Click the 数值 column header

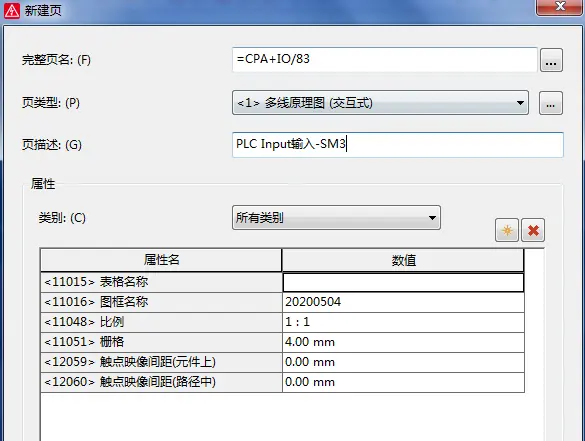click(x=403, y=260)
